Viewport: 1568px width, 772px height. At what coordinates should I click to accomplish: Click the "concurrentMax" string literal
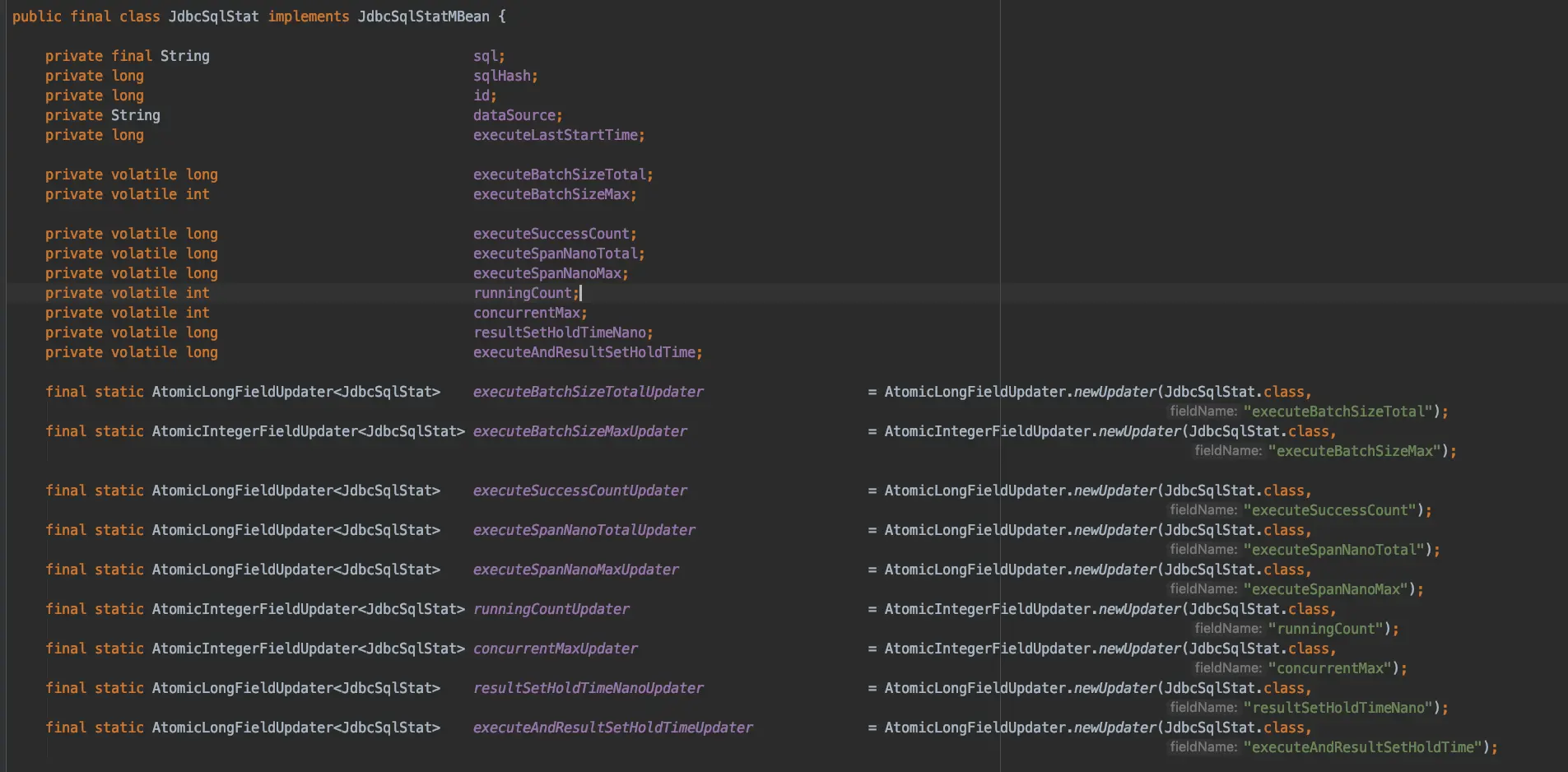(1329, 668)
